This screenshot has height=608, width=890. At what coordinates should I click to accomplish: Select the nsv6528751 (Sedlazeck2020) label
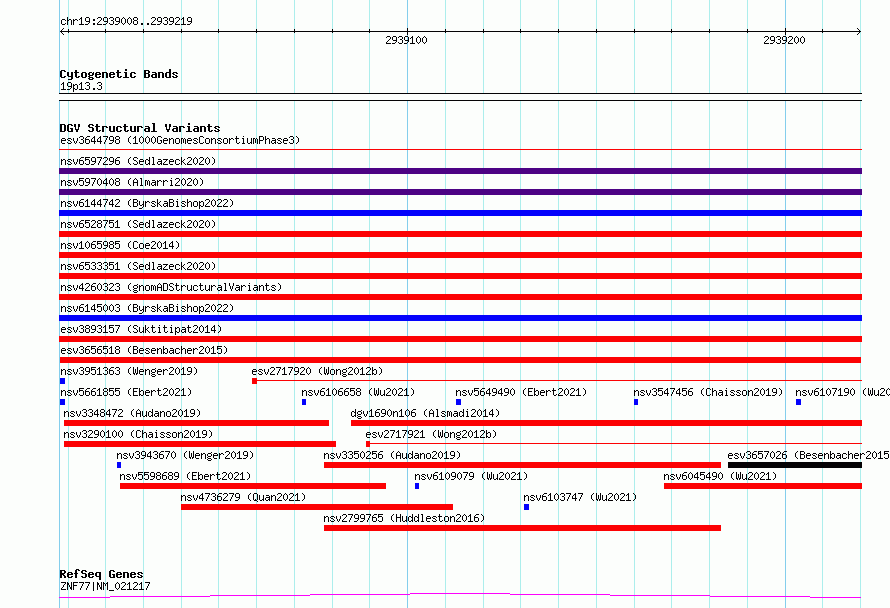[x=138, y=224]
